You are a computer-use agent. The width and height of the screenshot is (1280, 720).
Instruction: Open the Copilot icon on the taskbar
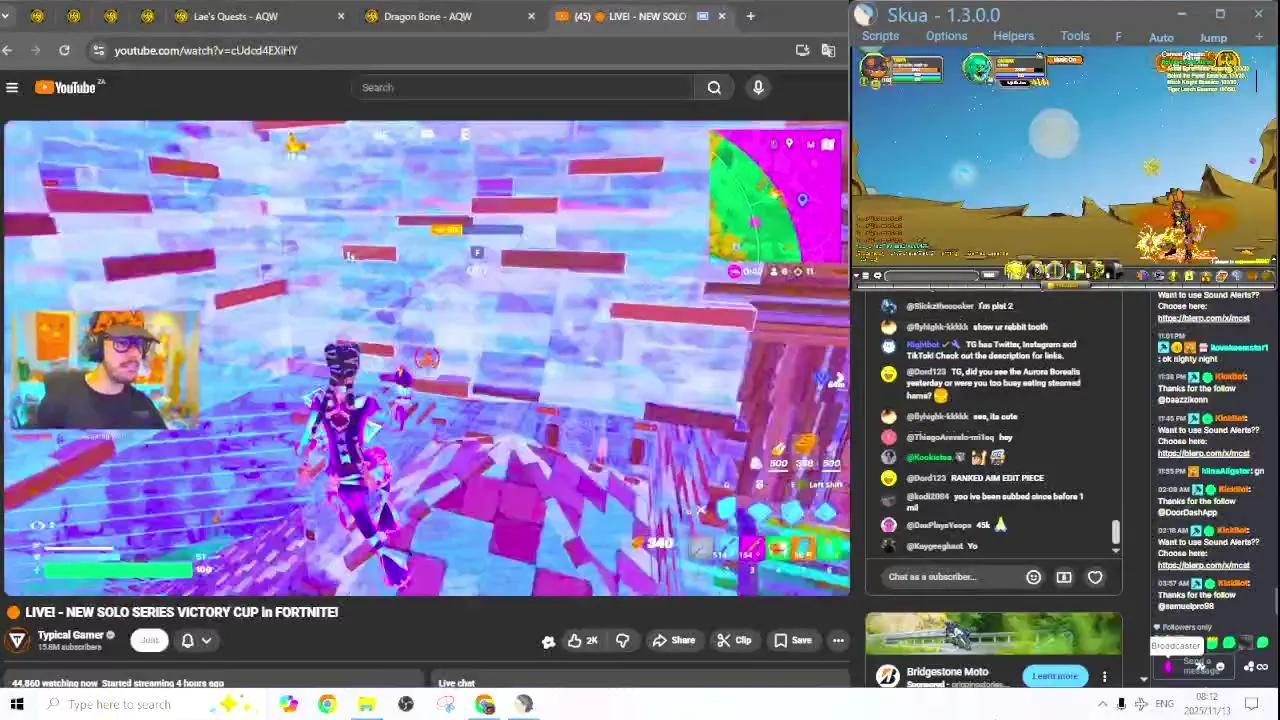click(x=288, y=704)
